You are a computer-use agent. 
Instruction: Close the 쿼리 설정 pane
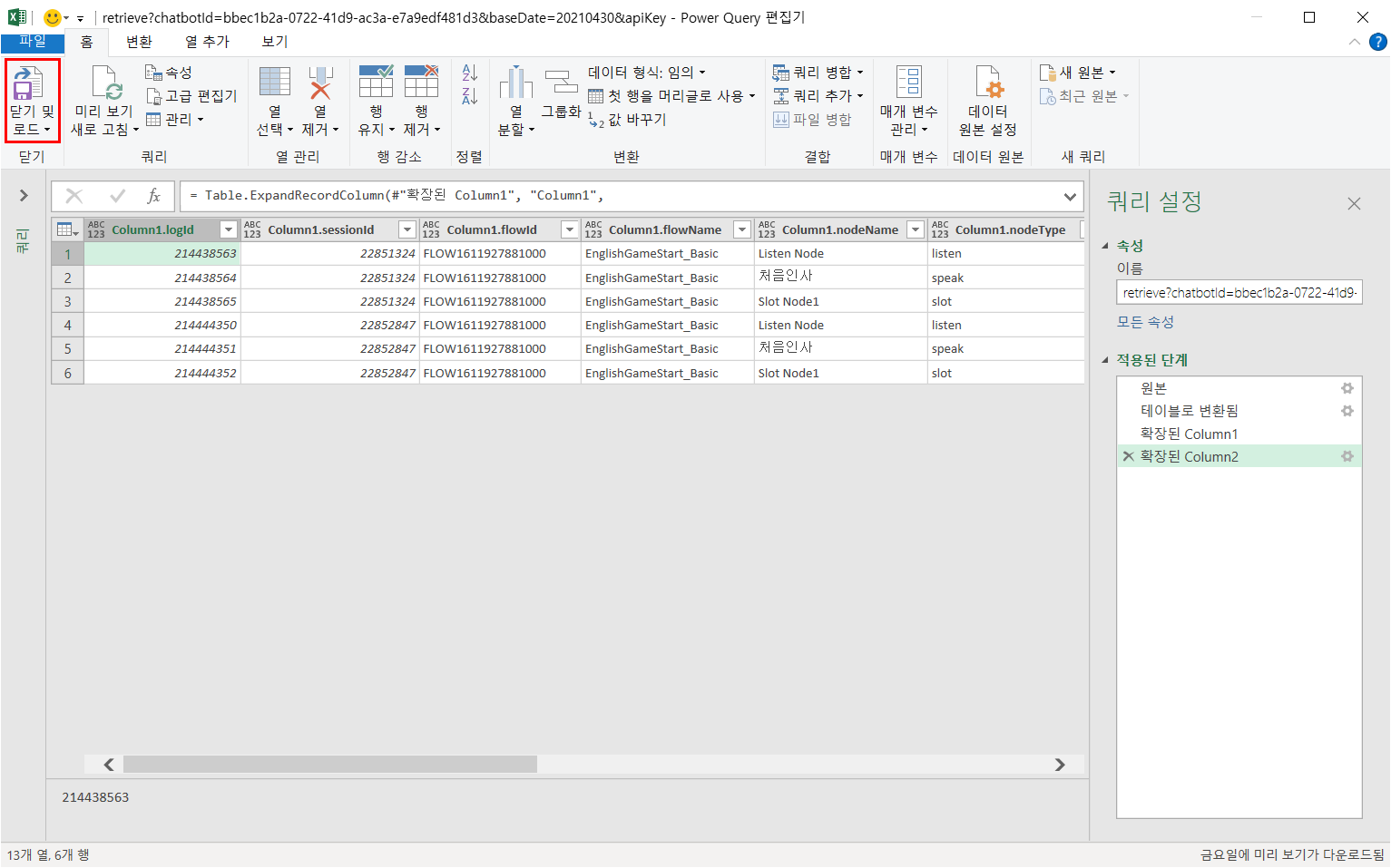click(1354, 203)
